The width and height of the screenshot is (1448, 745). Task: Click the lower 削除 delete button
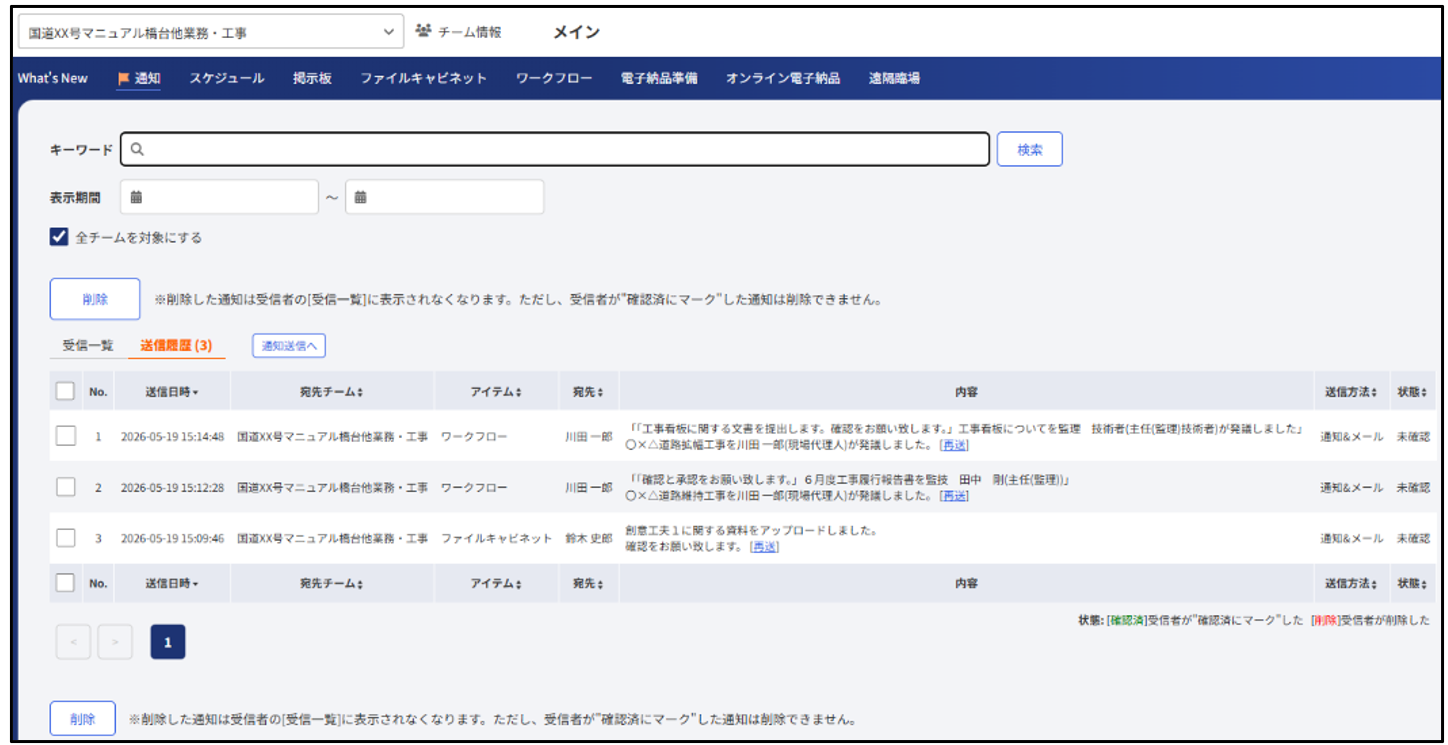pyautogui.click(x=83, y=719)
